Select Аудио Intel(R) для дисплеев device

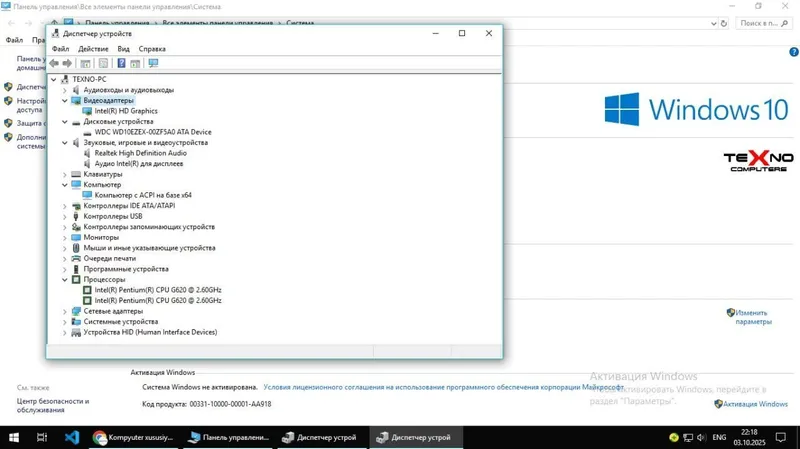click(139, 164)
